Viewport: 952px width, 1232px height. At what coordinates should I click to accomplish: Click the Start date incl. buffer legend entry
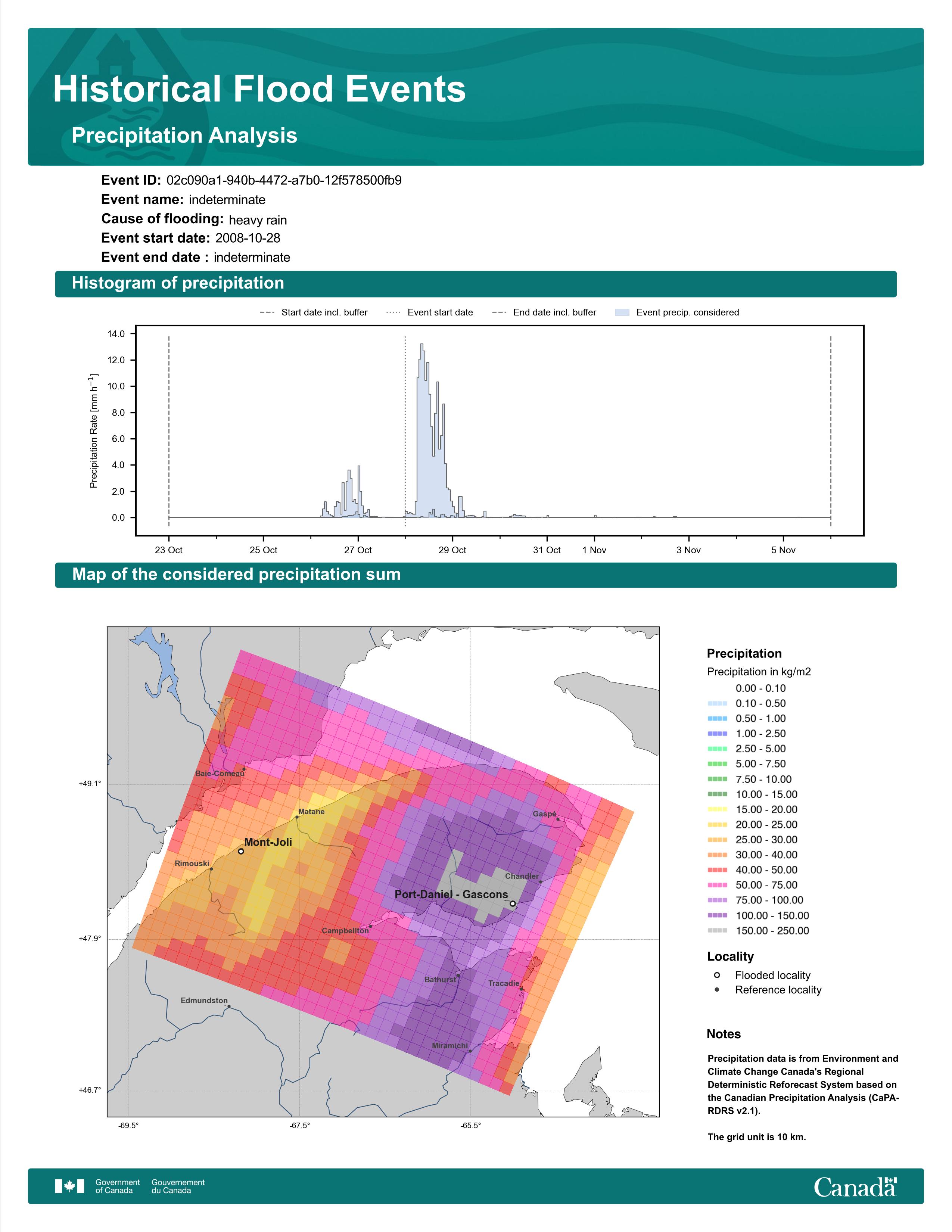(314, 312)
